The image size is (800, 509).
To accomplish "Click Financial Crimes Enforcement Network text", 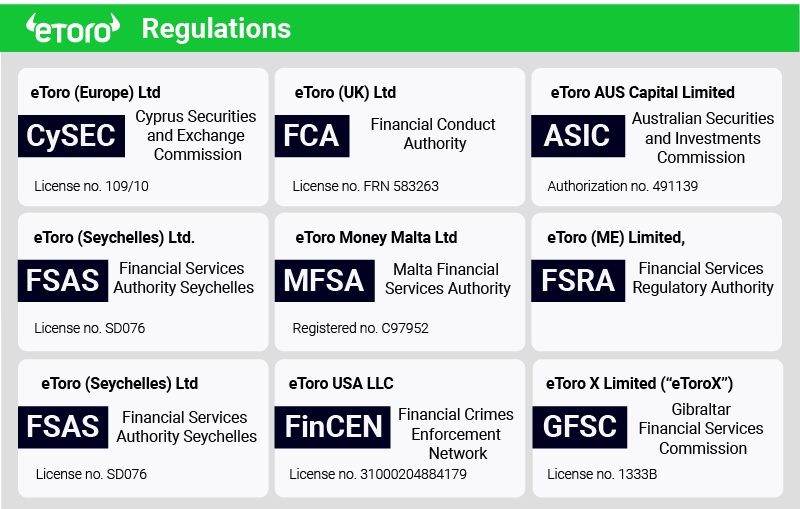I will pyautogui.click(x=456, y=434).
